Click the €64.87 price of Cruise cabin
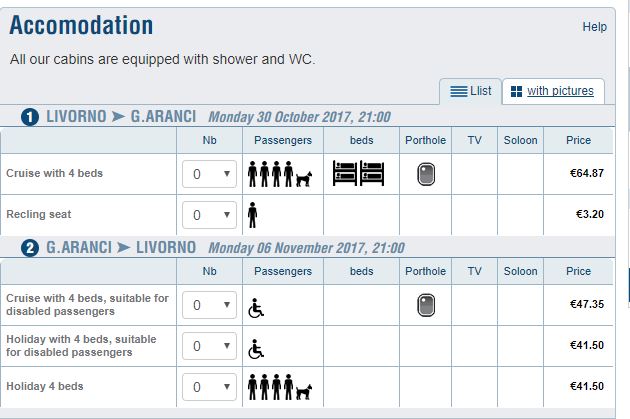 pyautogui.click(x=586, y=174)
